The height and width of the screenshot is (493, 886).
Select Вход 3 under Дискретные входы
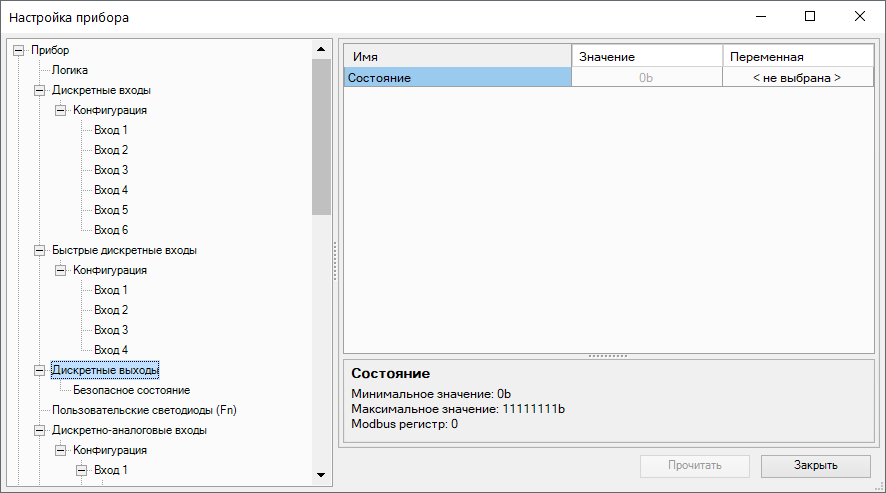tap(110, 170)
